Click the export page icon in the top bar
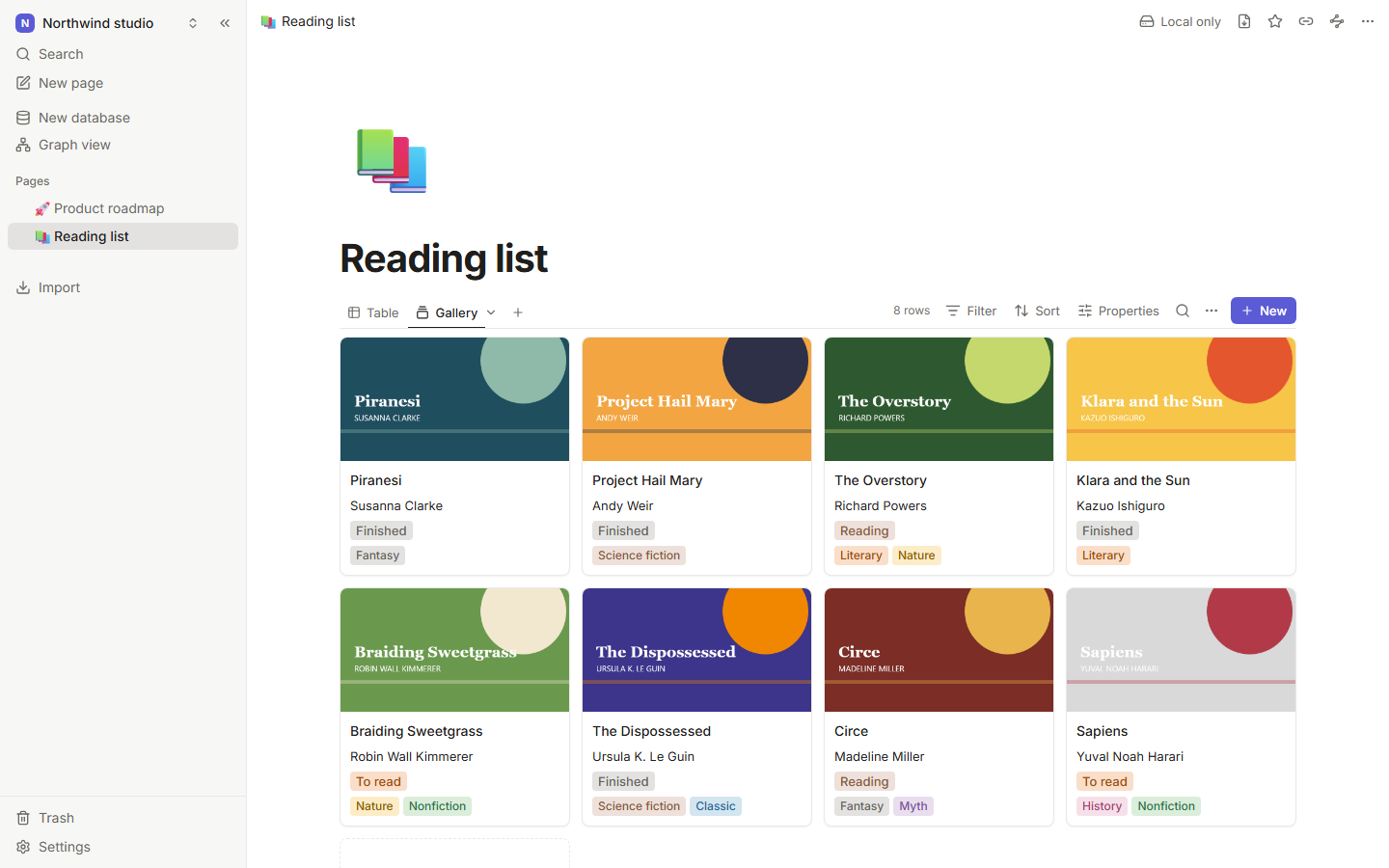 [x=1244, y=21]
